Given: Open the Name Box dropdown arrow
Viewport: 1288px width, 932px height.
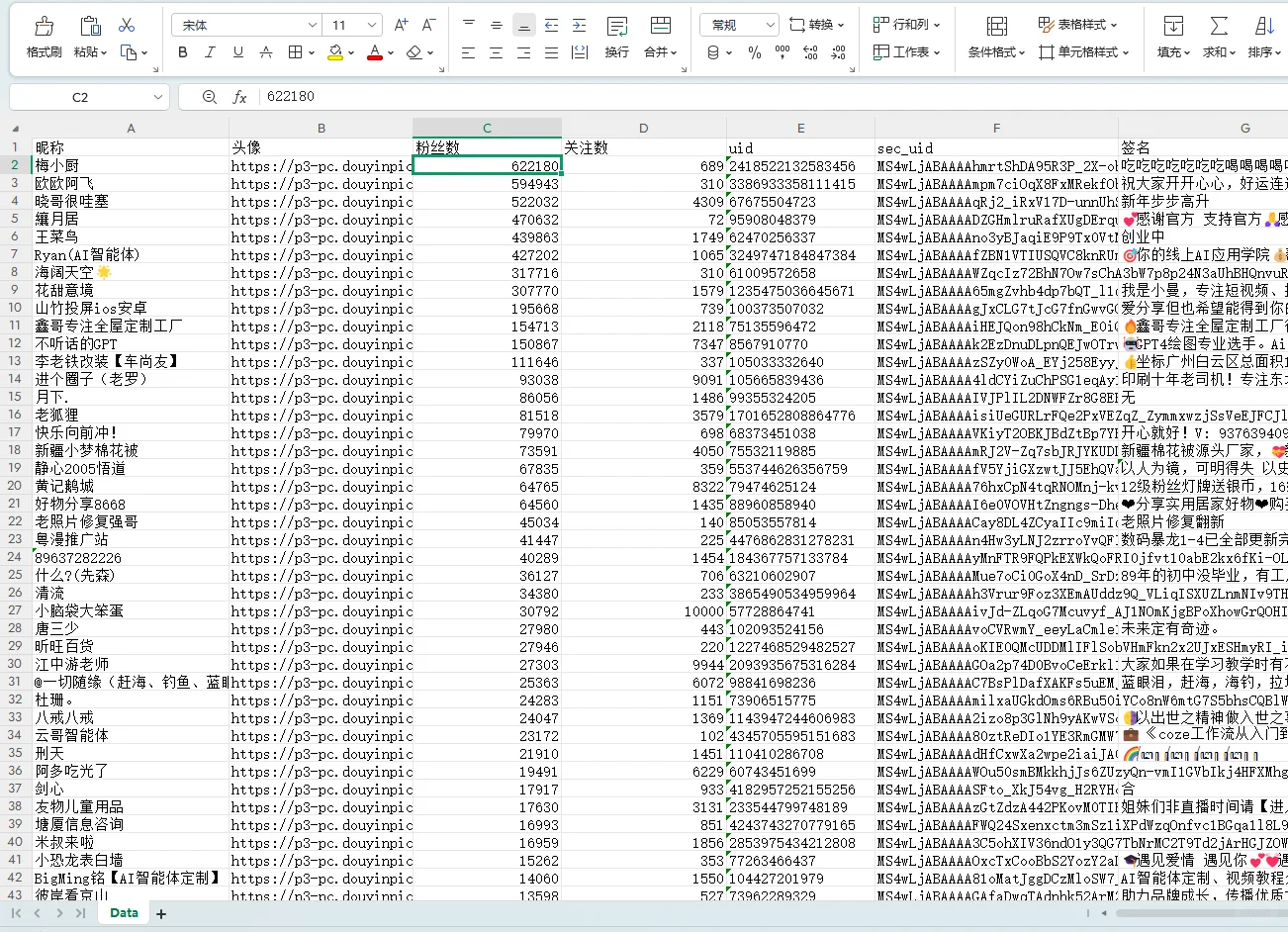Looking at the screenshot, I should pos(157,97).
